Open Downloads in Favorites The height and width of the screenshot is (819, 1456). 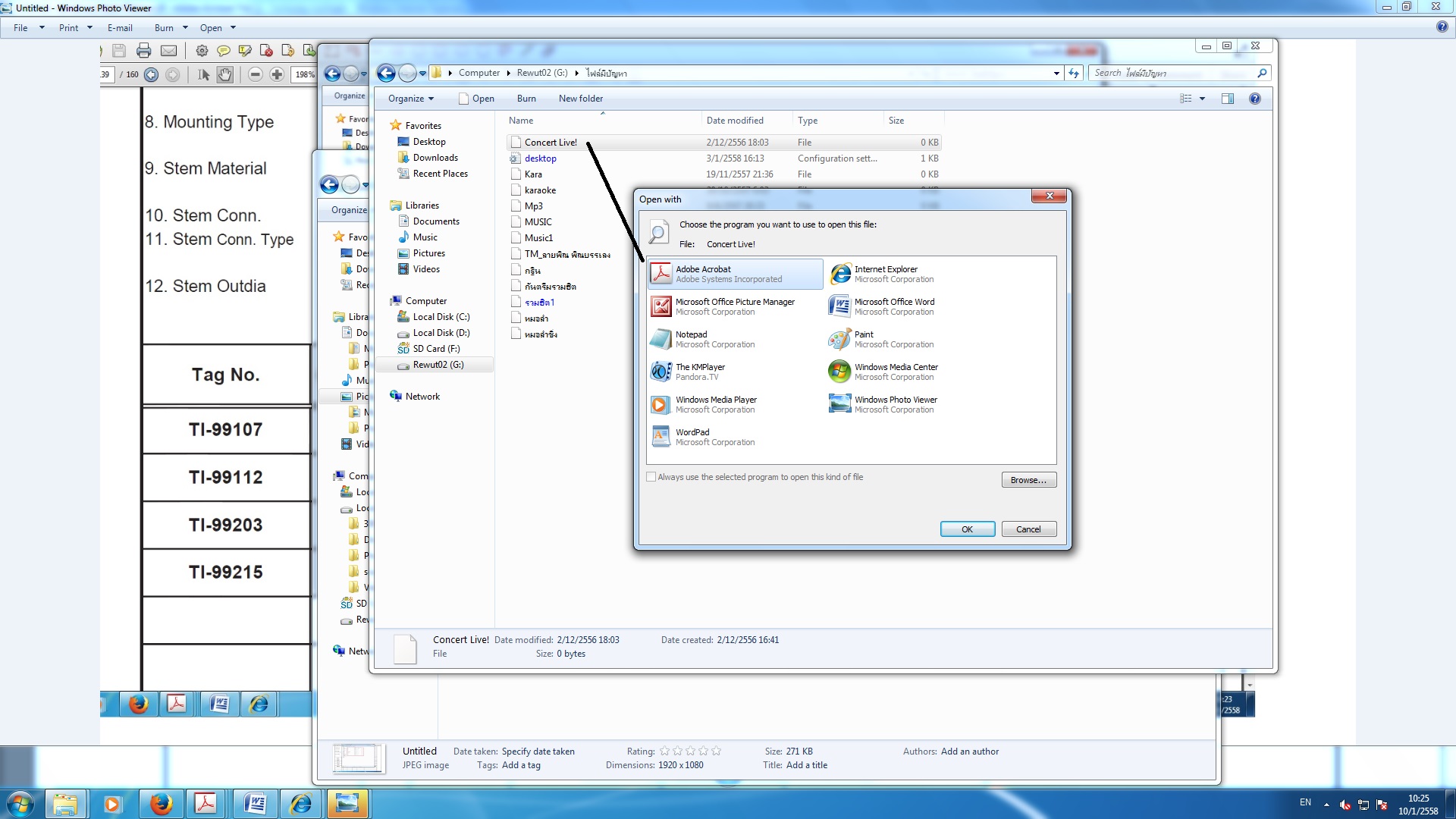tap(435, 158)
